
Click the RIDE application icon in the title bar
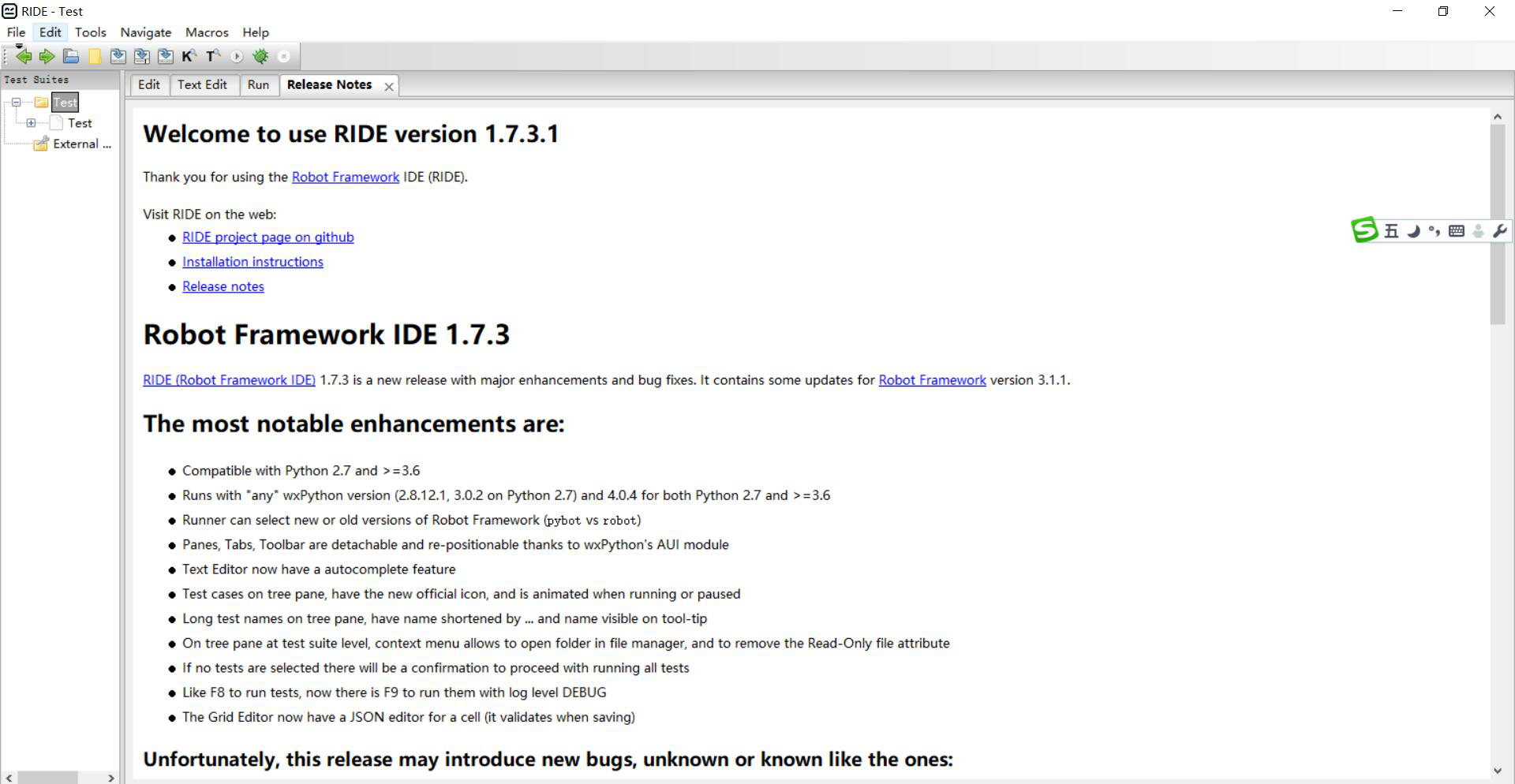click(9, 11)
